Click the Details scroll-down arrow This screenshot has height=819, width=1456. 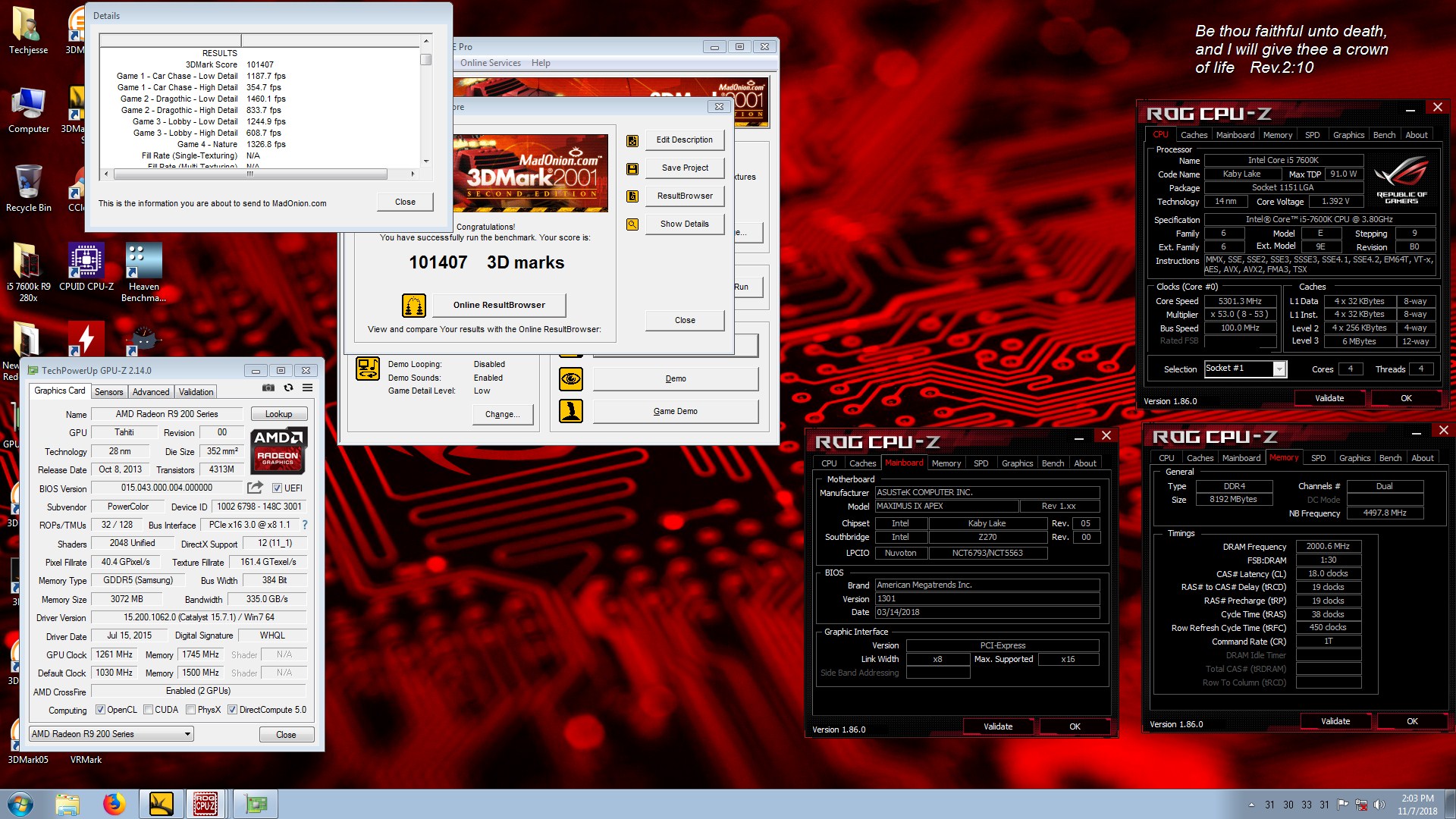pos(426,161)
